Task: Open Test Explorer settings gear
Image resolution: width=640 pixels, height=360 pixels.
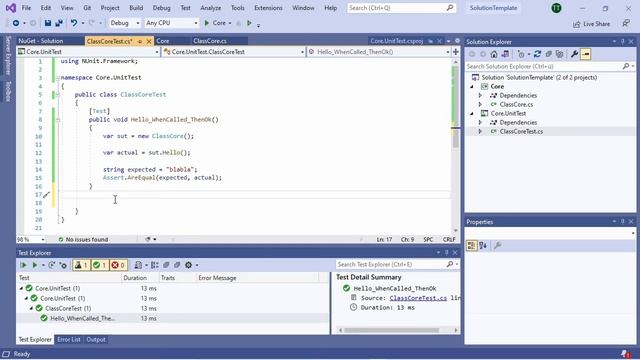Action: (x=188, y=265)
